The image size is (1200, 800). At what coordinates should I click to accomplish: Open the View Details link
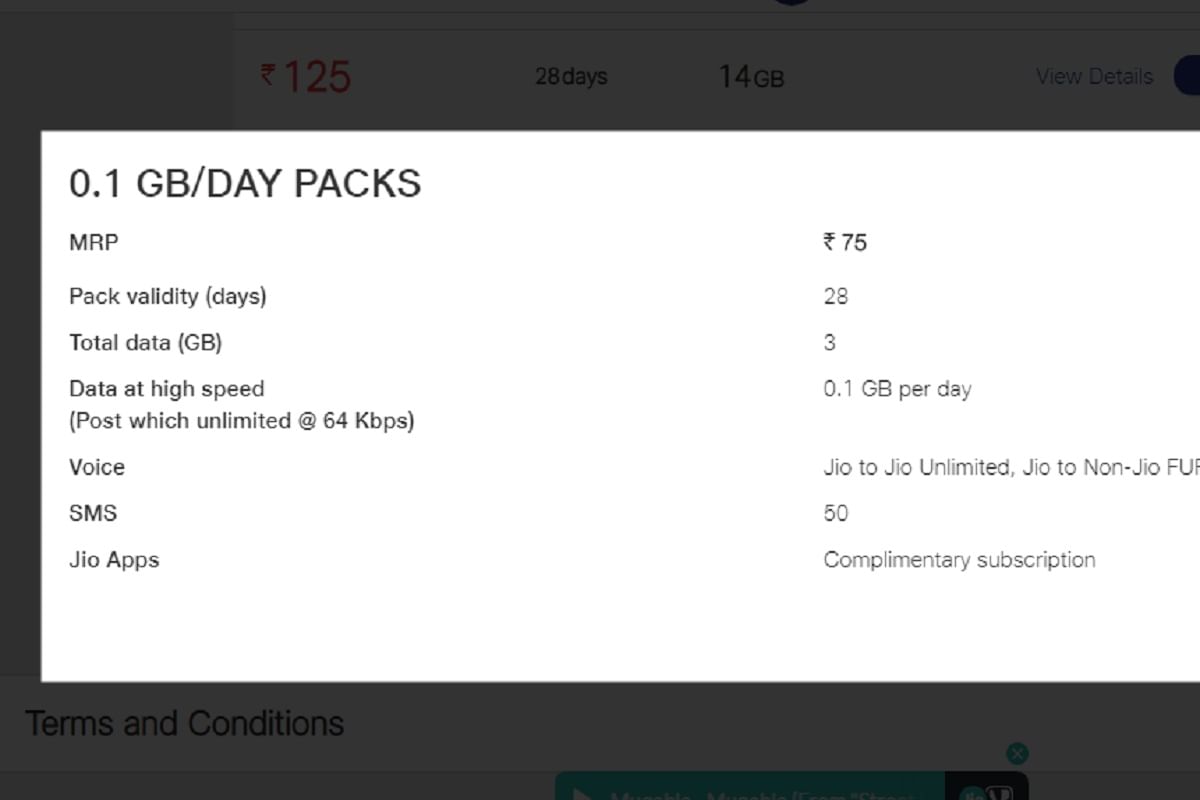pos(1094,76)
